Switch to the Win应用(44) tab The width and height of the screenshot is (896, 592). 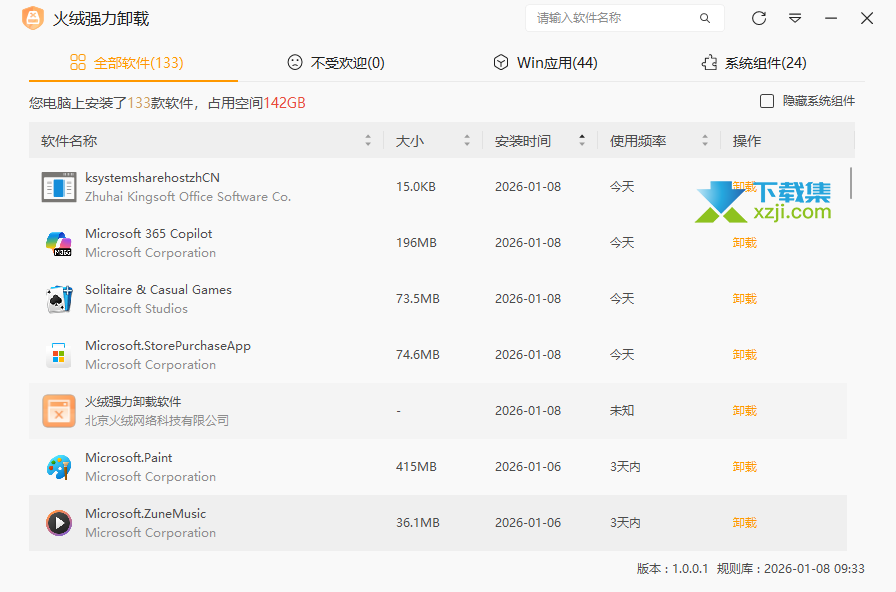(x=545, y=63)
